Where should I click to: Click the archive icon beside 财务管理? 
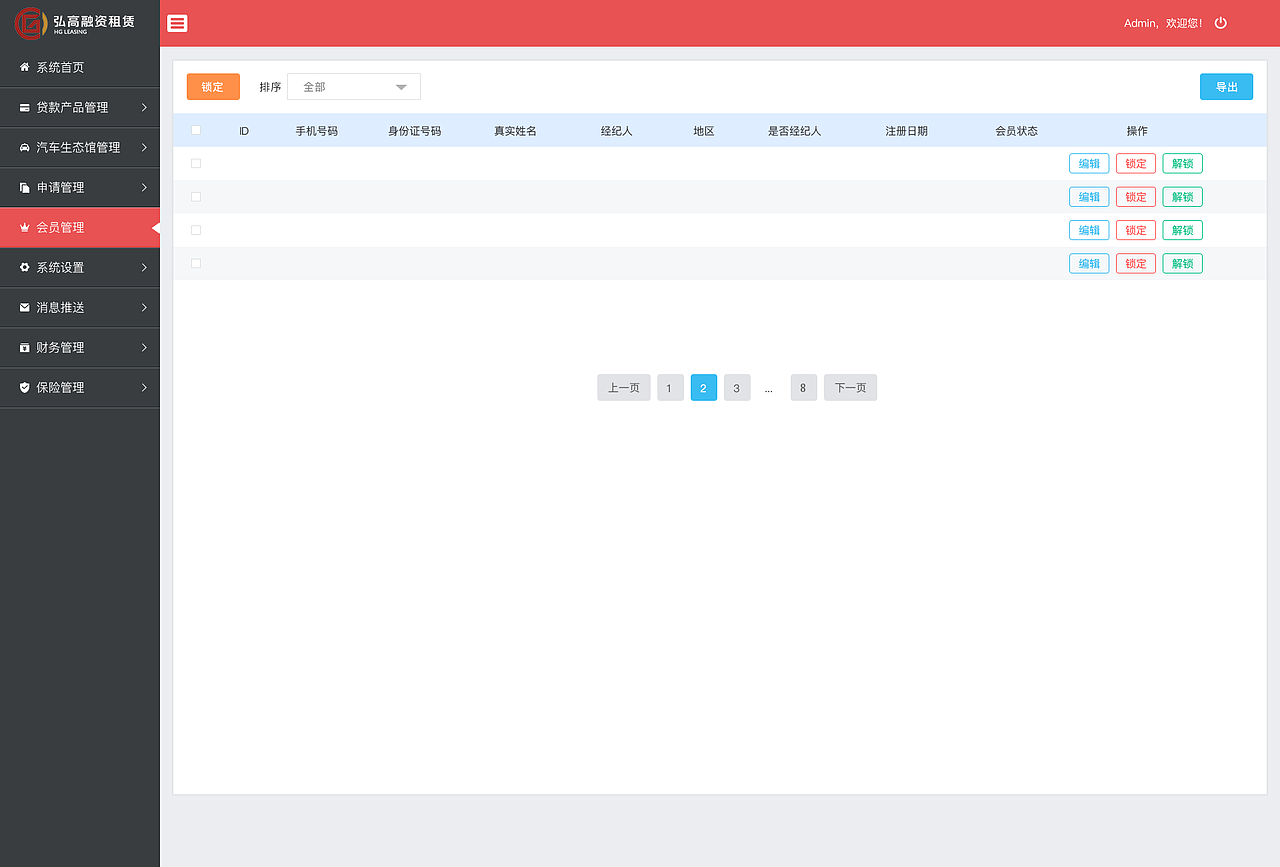[x=25, y=347]
